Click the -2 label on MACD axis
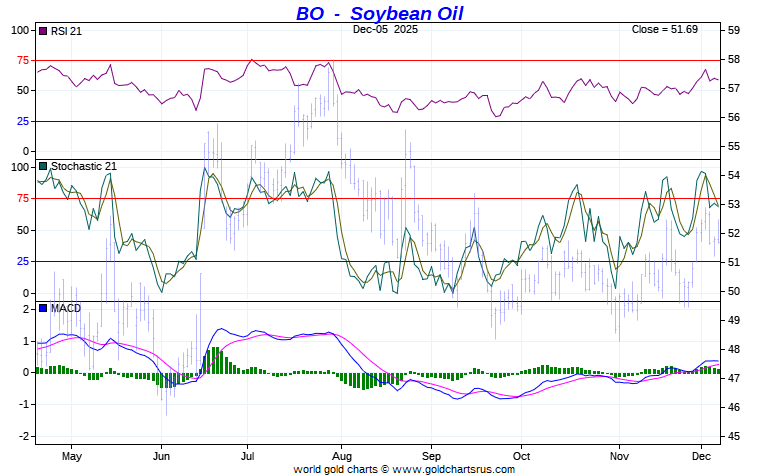 tap(24, 436)
